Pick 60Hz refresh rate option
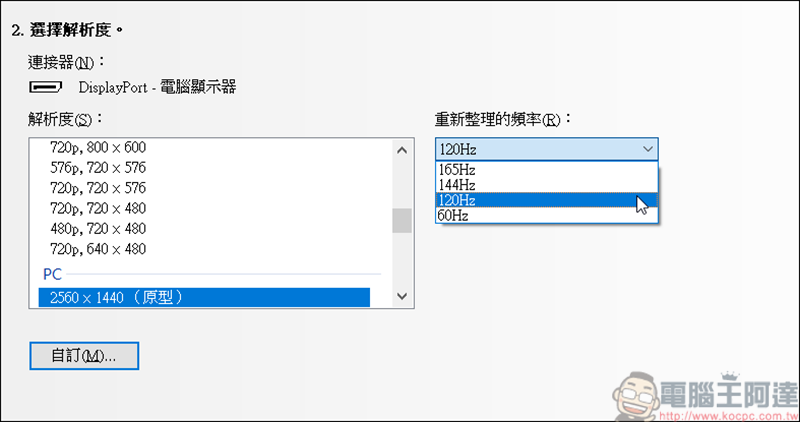The image size is (800, 422). (547, 215)
